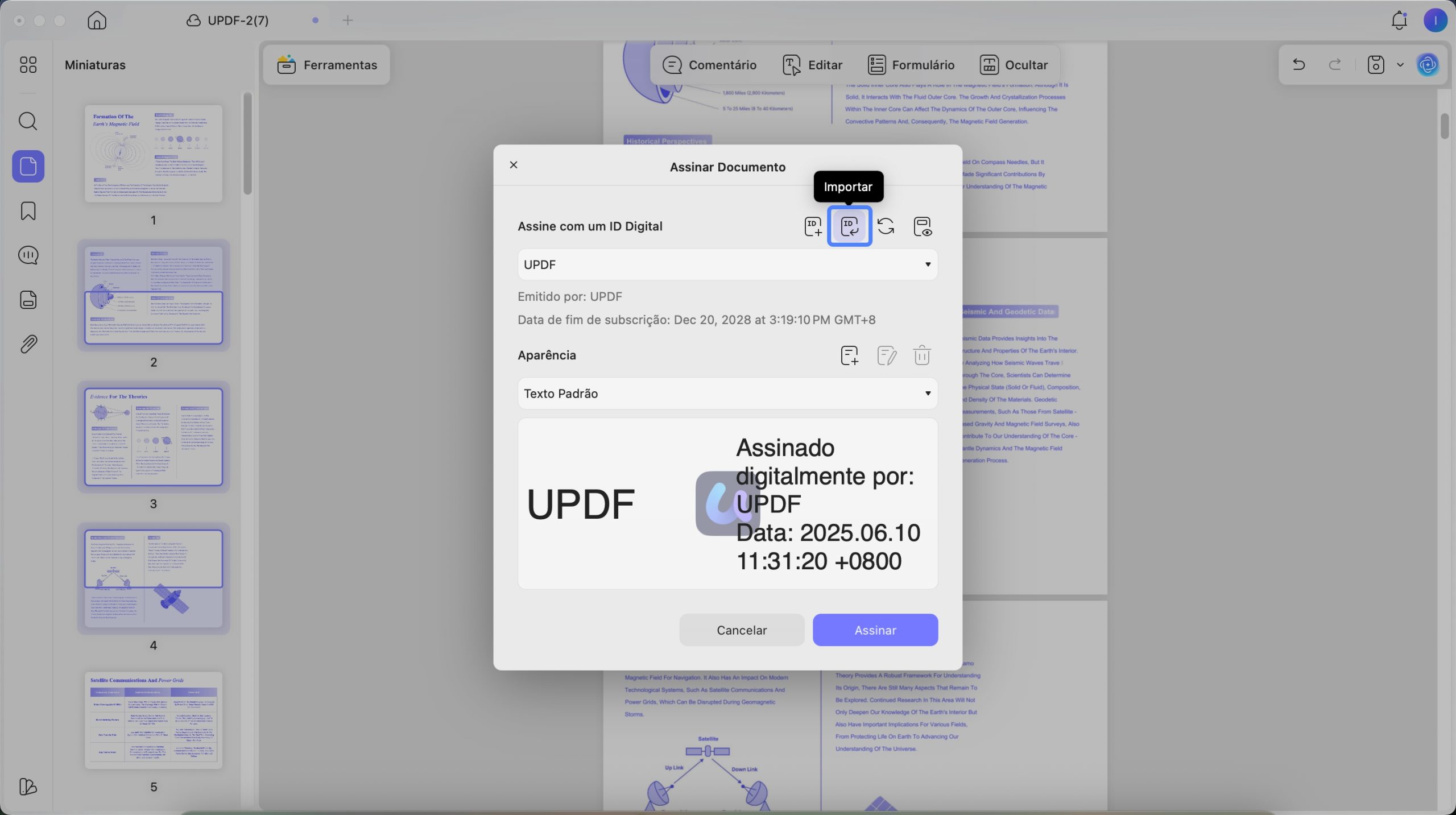Click the 'Data de fim de subscrição' line
This screenshot has width=1456, height=815.
(x=697, y=320)
